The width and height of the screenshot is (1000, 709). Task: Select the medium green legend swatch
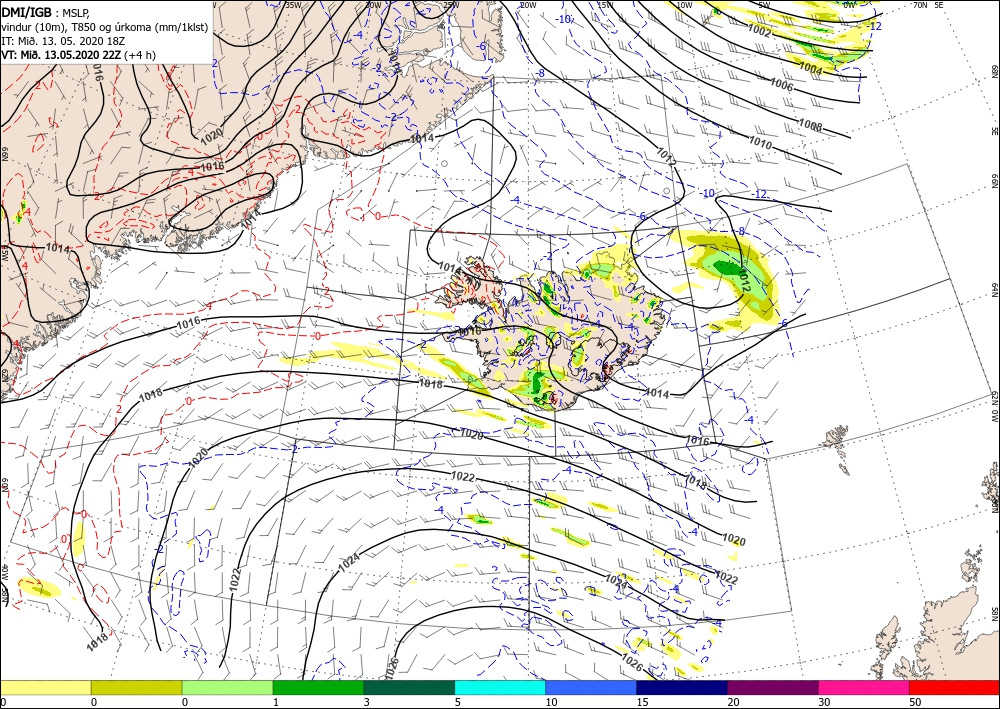tap(318, 687)
